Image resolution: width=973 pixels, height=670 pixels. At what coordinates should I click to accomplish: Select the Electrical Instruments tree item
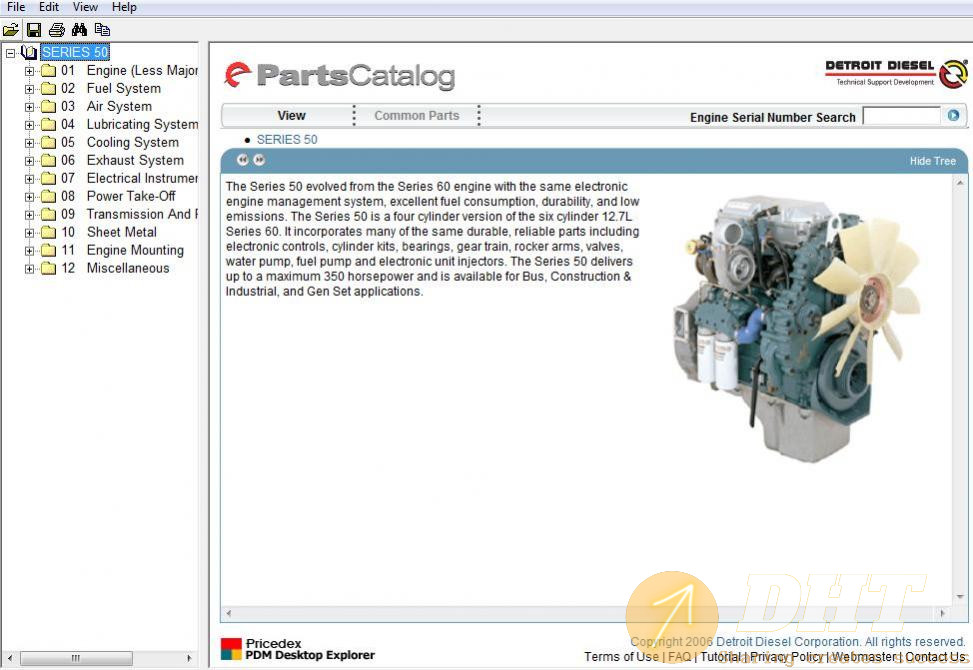coord(142,179)
